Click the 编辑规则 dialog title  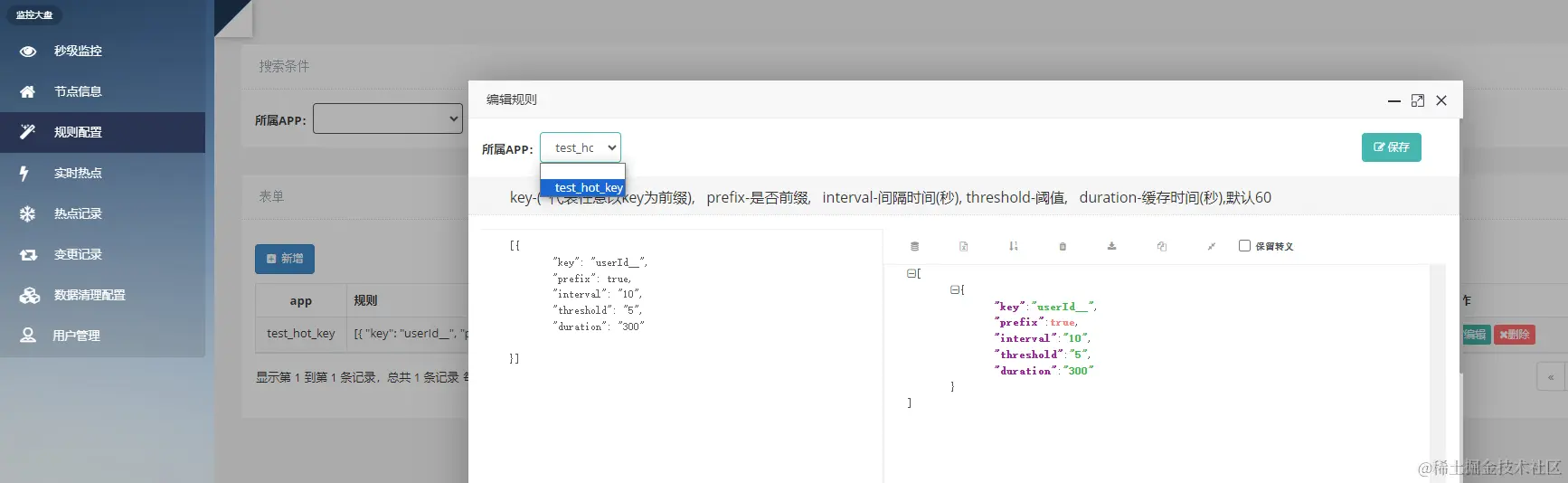(512, 99)
